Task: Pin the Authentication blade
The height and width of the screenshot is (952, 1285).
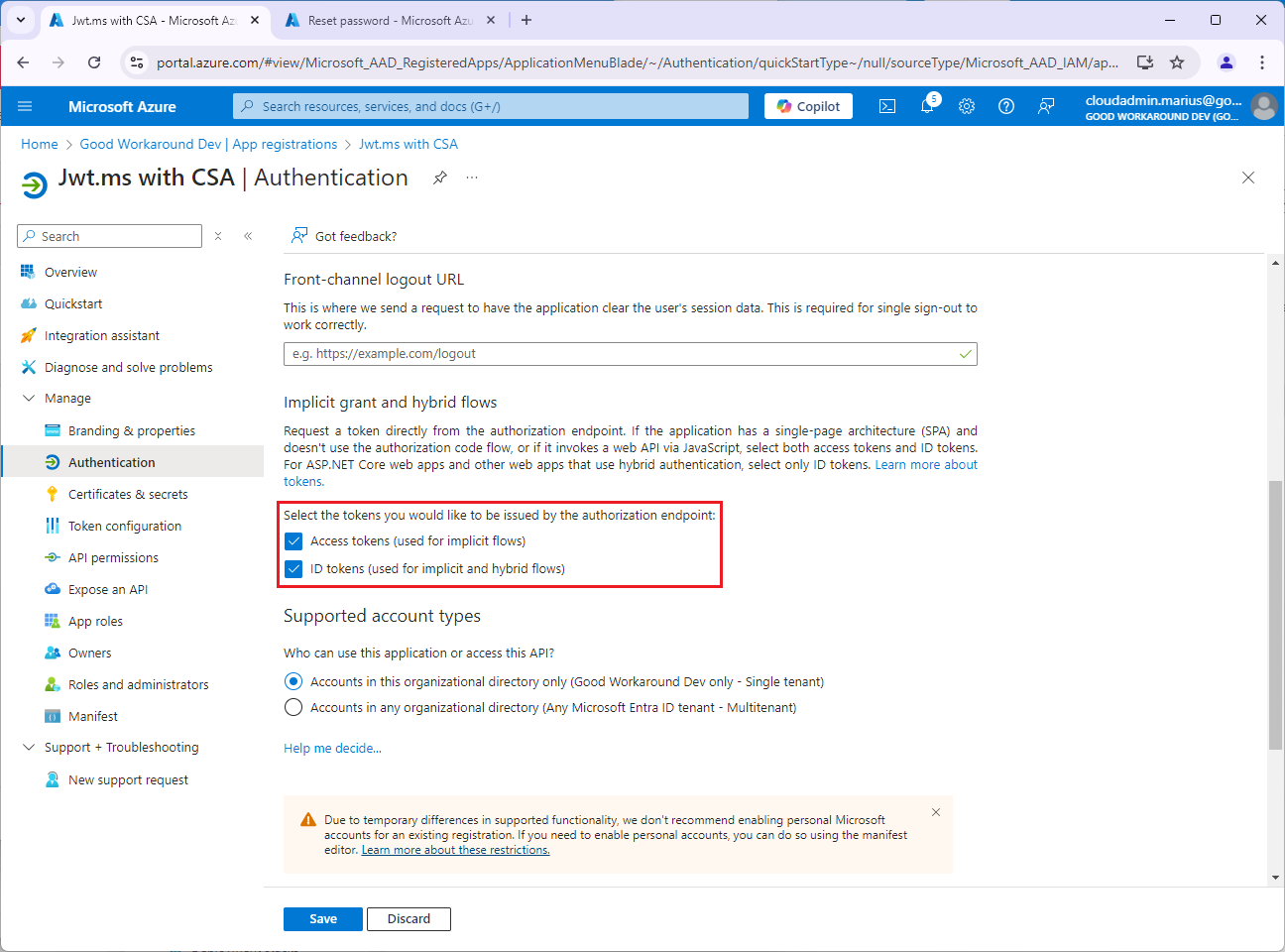Action: pyautogui.click(x=440, y=178)
